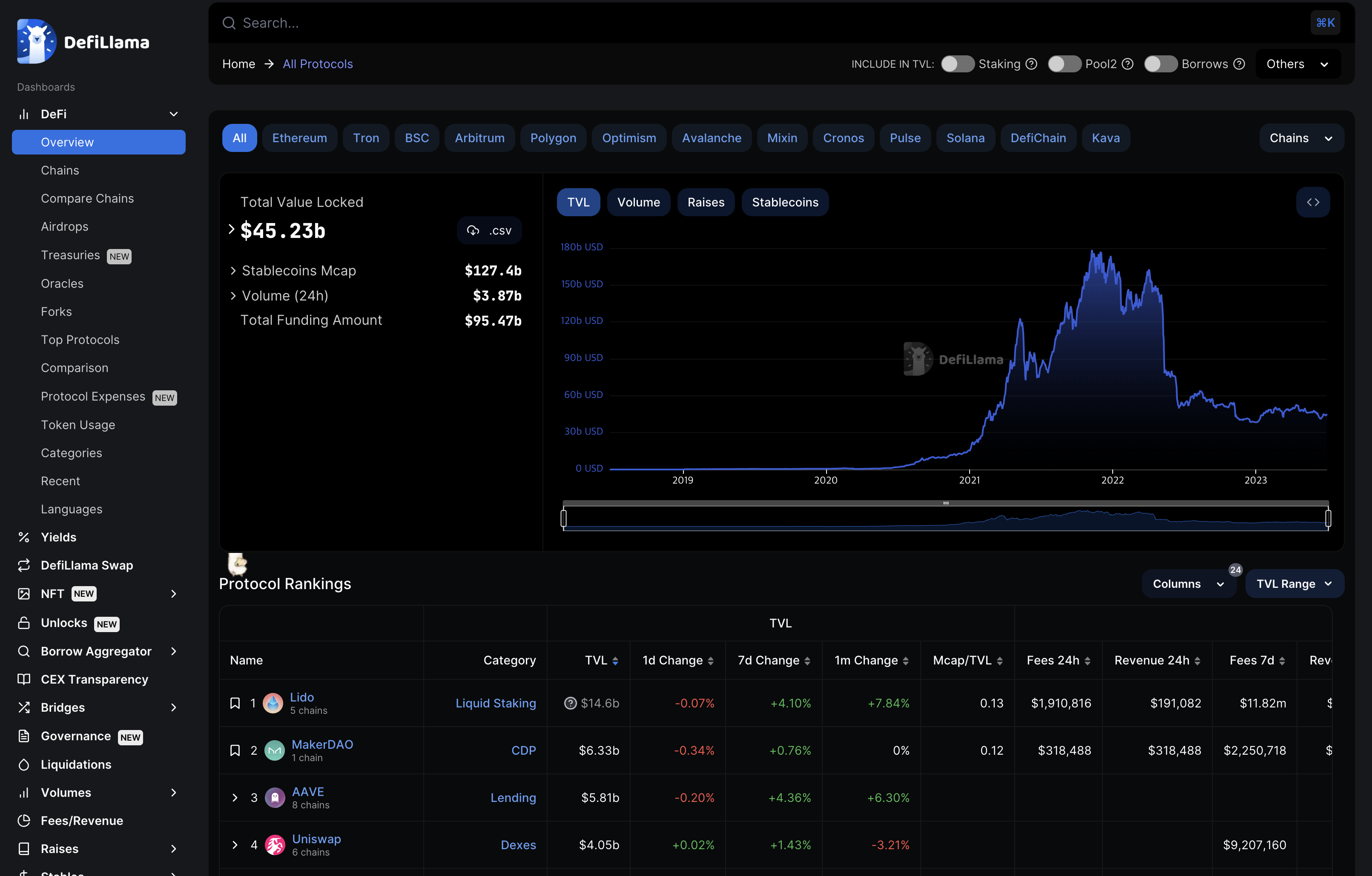Open the Liquid Staking category link

click(495, 703)
